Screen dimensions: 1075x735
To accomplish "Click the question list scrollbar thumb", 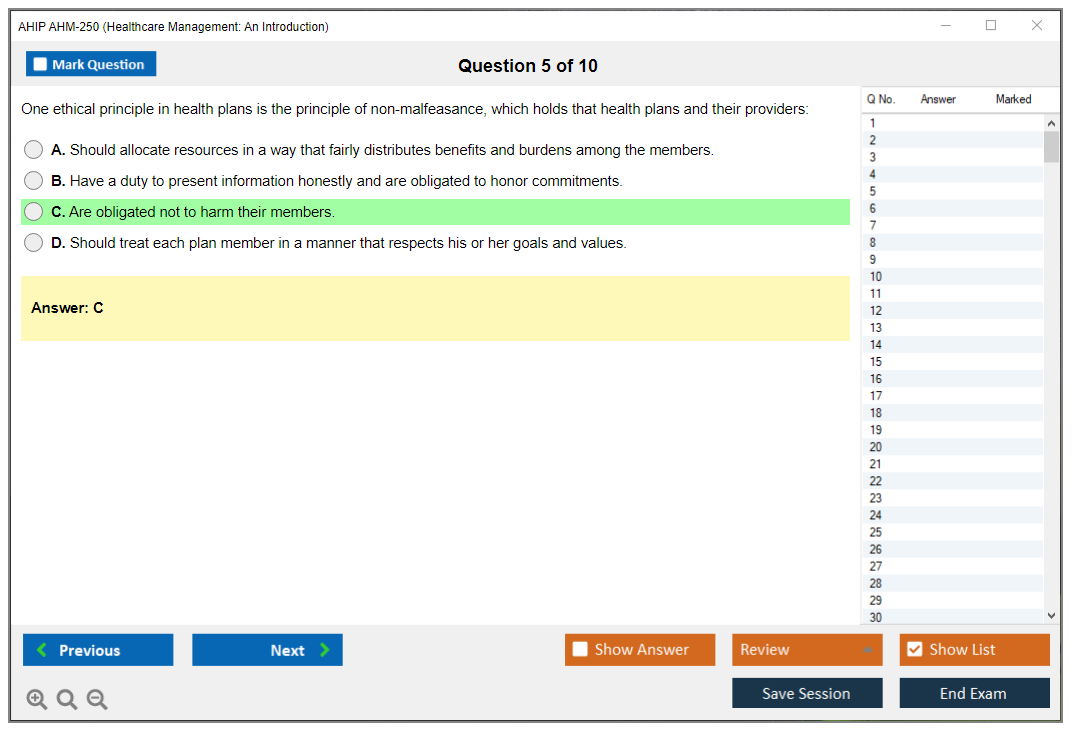I will click(1051, 147).
